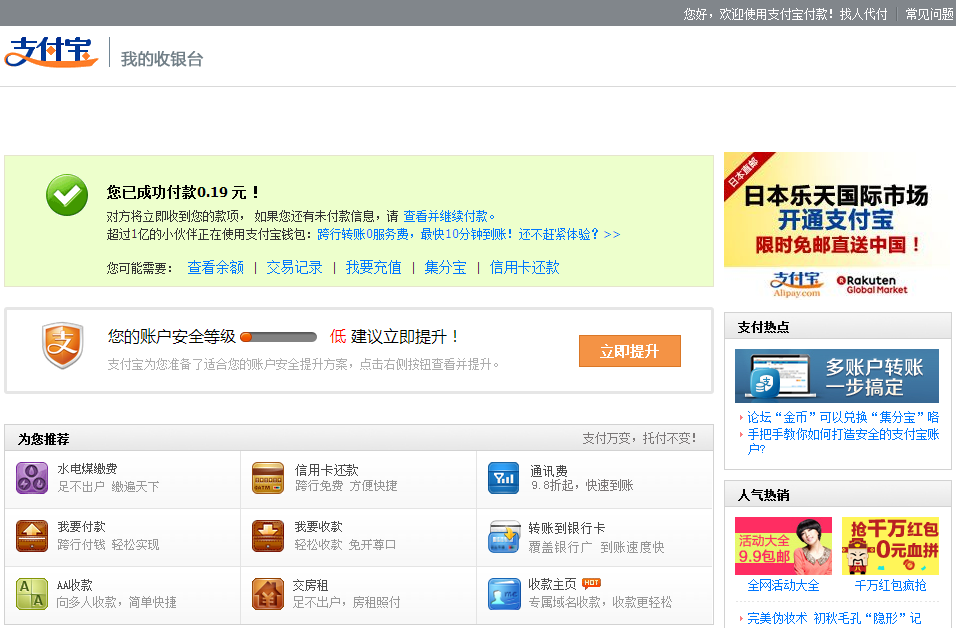Image resolution: width=956 pixels, height=628 pixels.
Task: Go to 查看余额 balance link
Action: click(x=215, y=268)
